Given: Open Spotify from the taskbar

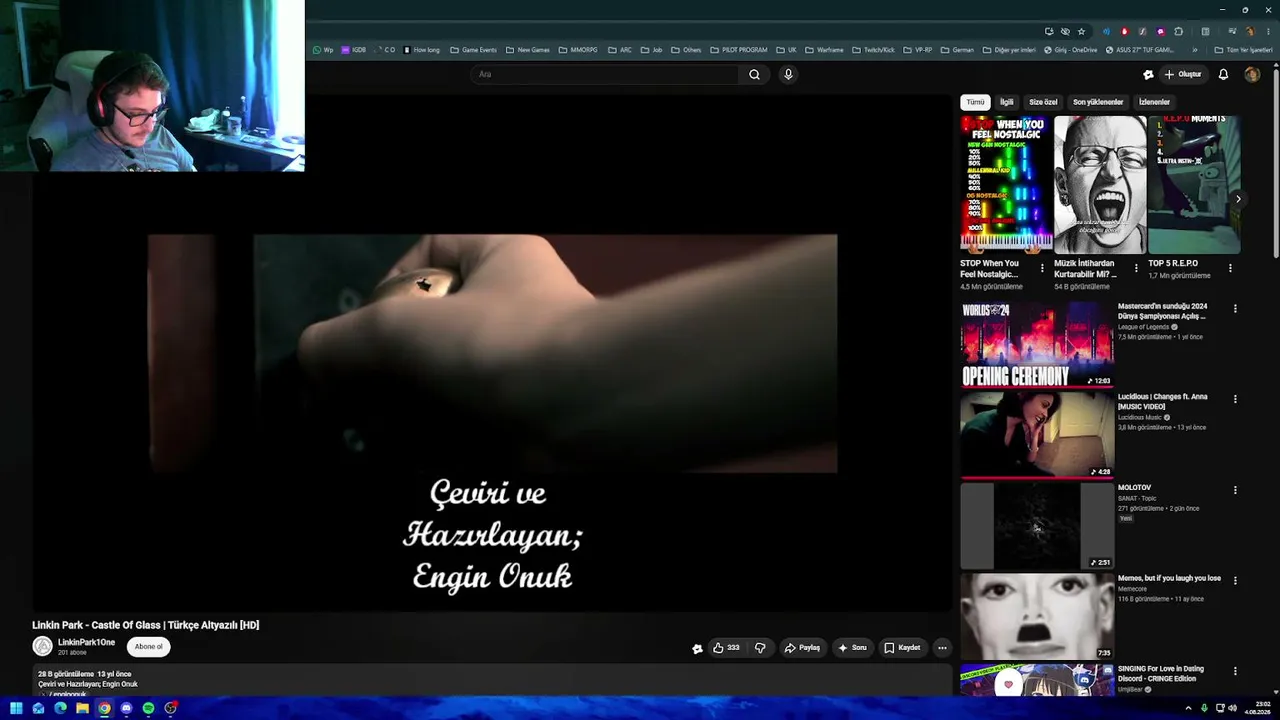Looking at the screenshot, I should (x=148, y=708).
